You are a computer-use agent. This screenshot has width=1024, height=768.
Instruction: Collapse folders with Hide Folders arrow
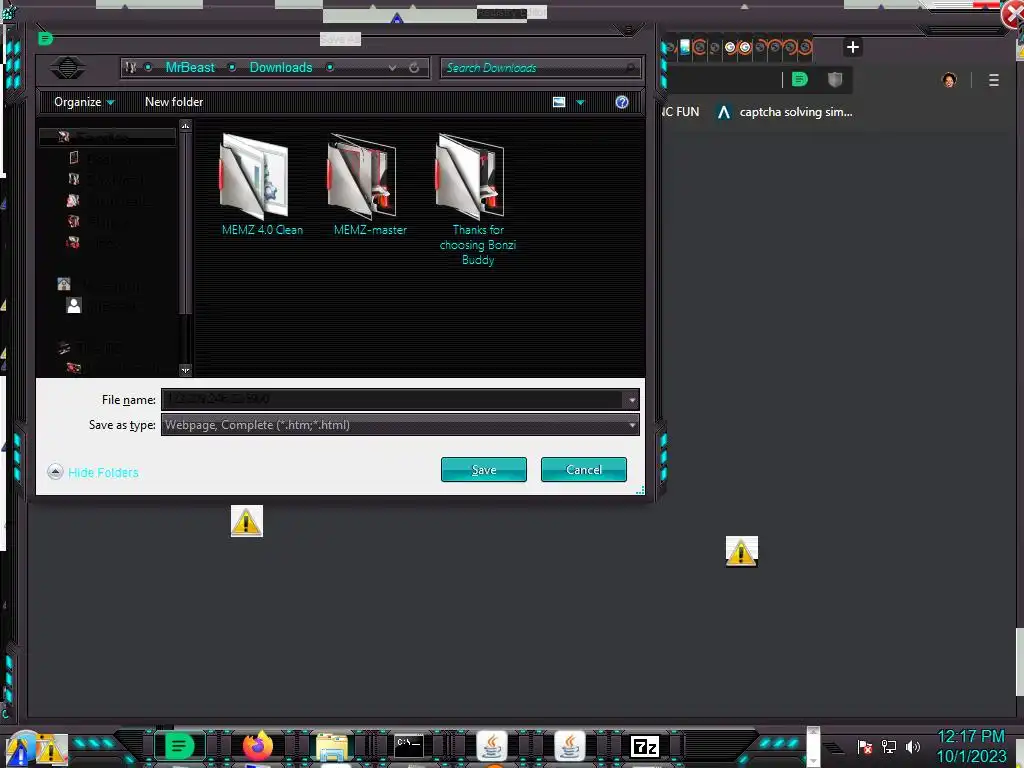[x=56, y=472]
